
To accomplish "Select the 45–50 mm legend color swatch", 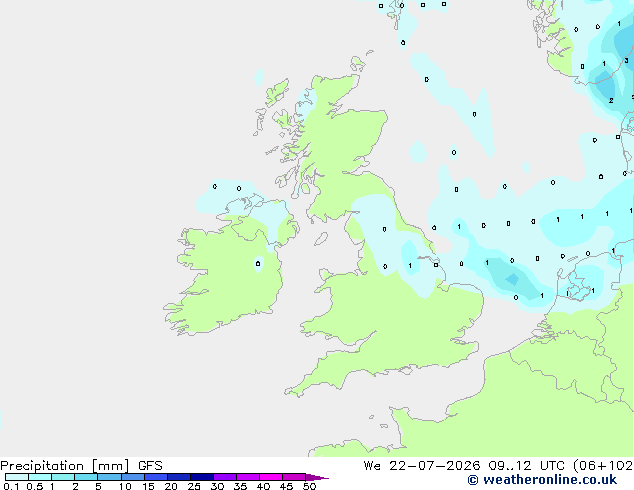I will pos(294,477).
